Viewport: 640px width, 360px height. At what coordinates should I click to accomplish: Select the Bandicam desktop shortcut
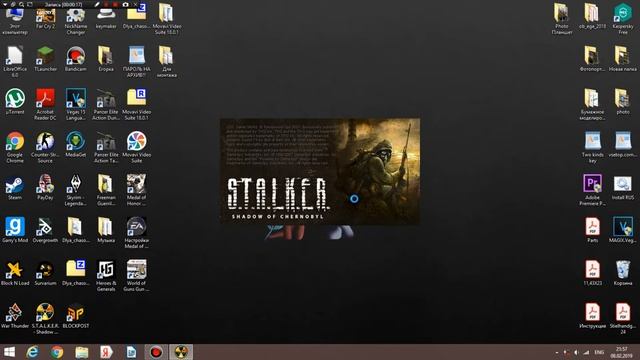(76, 59)
